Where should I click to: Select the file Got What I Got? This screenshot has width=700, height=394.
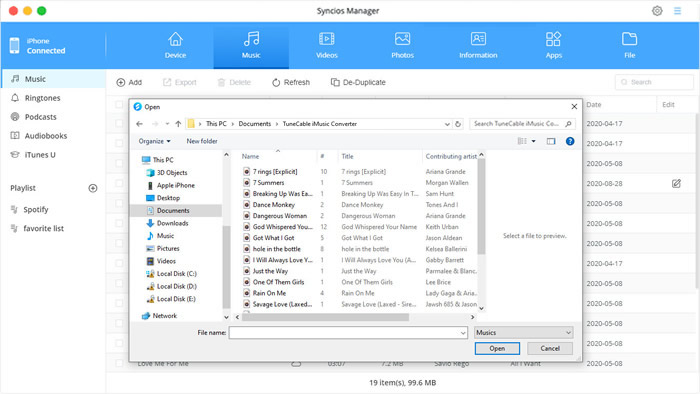[x=274, y=238]
